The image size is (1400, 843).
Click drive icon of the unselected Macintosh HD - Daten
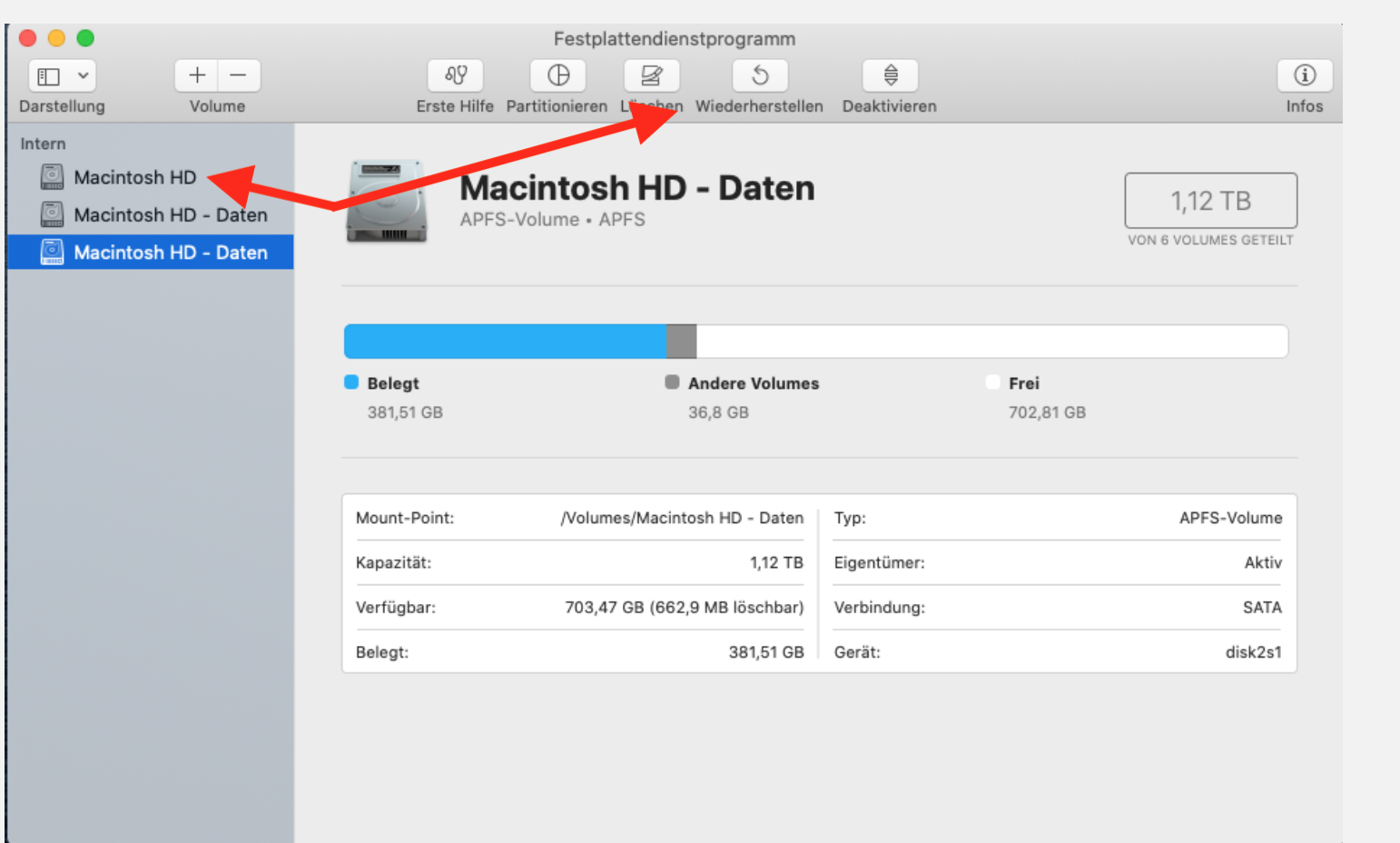click(53, 214)
